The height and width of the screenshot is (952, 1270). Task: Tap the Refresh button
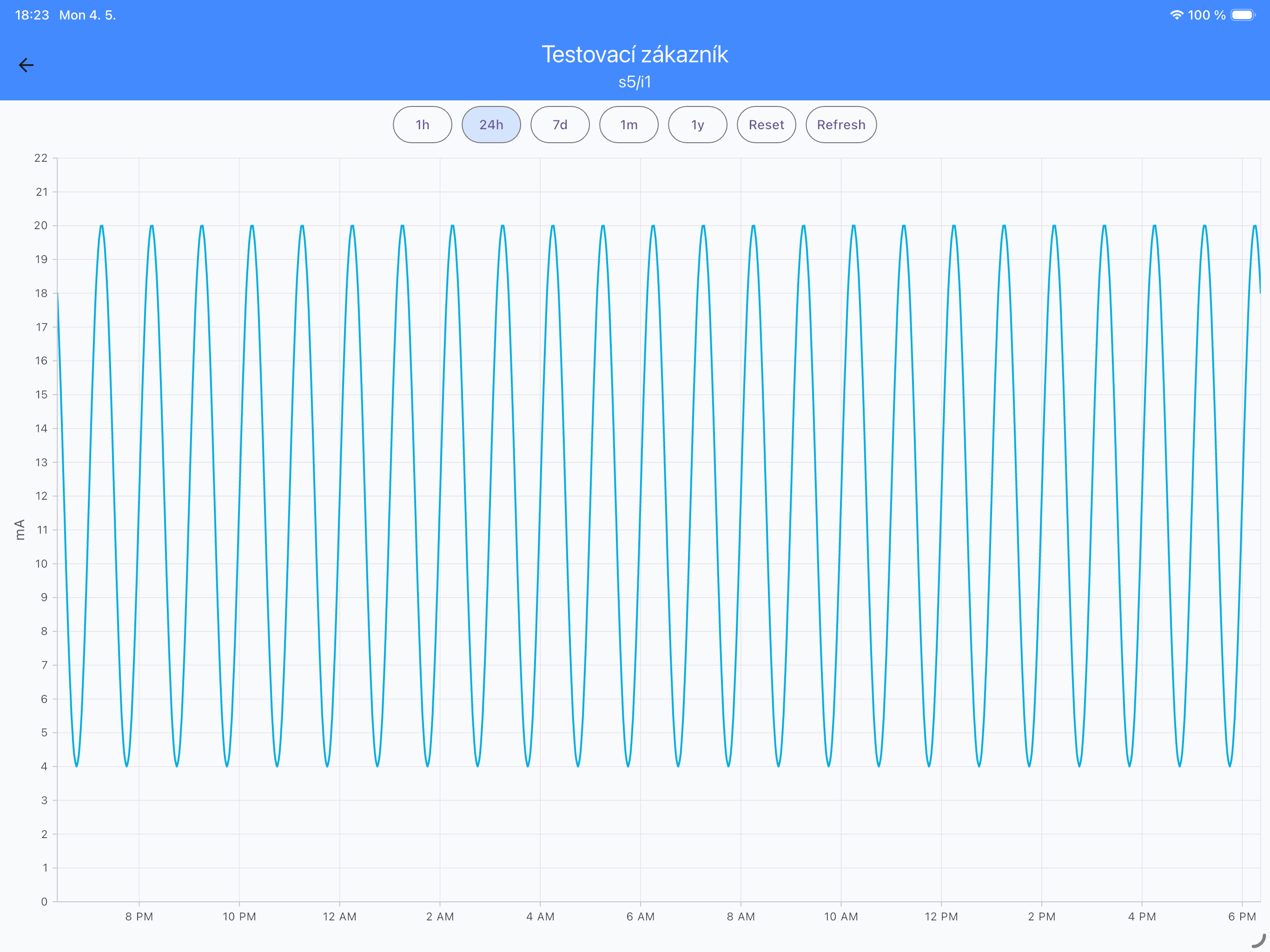tap(841, 125)
